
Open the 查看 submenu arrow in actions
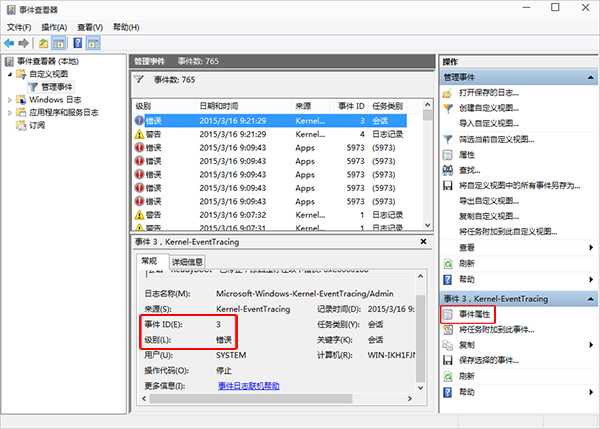pos(591,248)
